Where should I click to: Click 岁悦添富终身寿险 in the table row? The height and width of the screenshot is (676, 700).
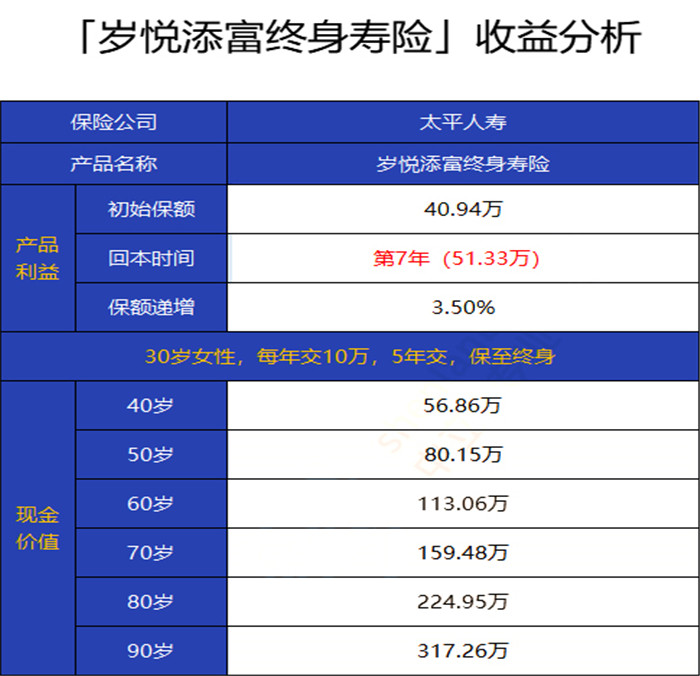coord(463,164)
